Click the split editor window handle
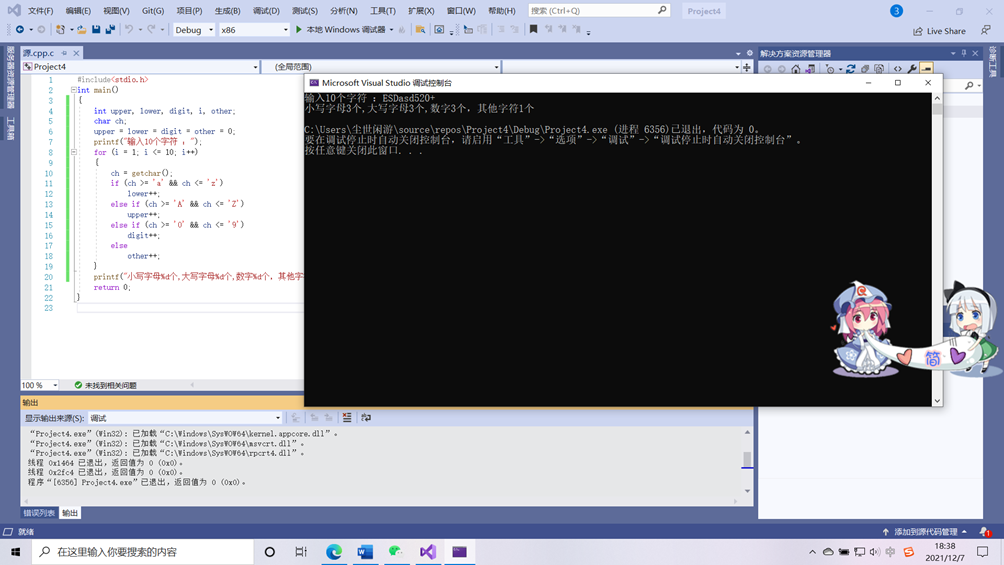This screenshot has height=565, width=1004. pyautogui.click(x=747, y=67)
